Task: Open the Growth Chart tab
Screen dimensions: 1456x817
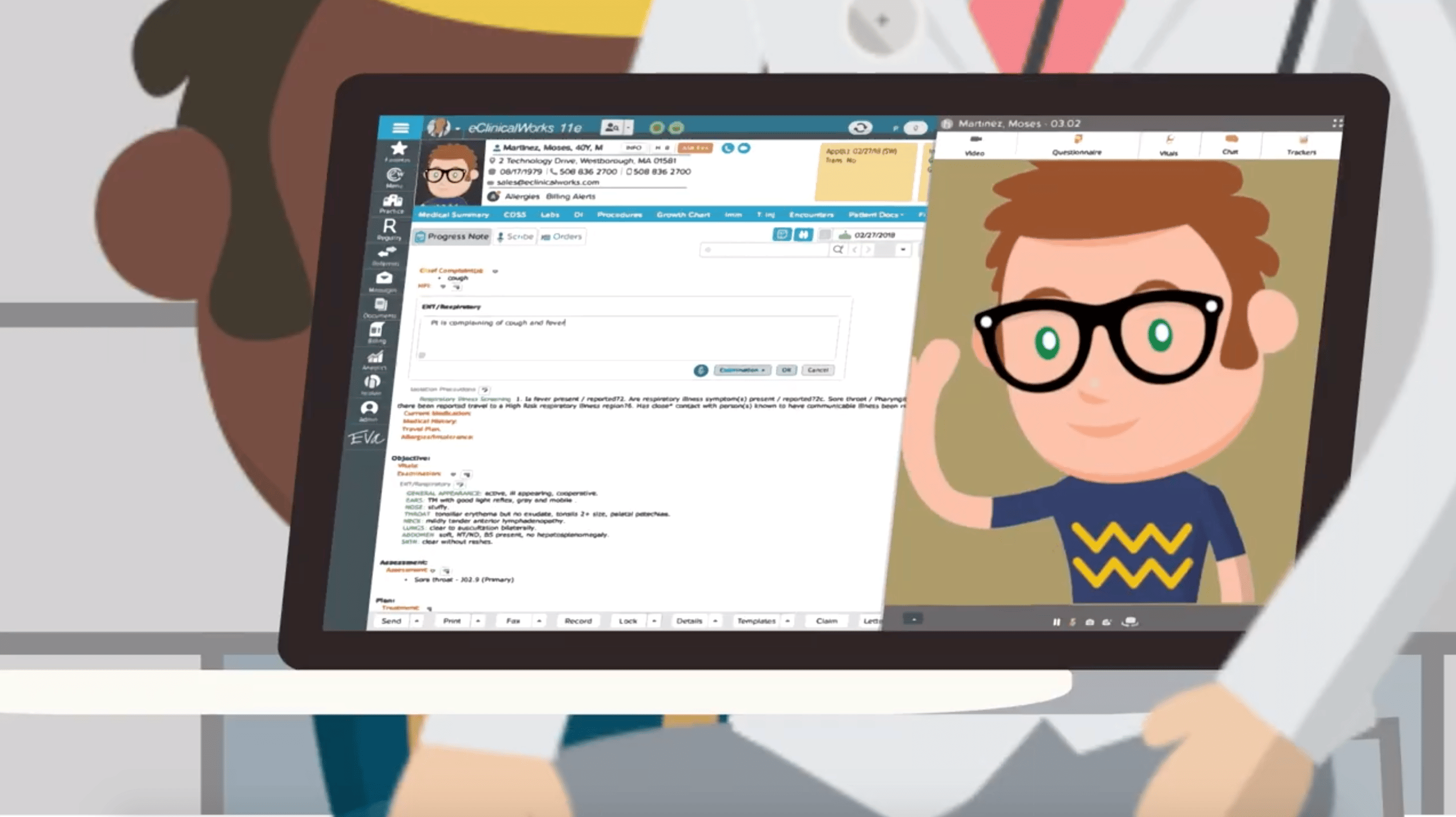Action: pyautogui.click(x=683, y=215)
